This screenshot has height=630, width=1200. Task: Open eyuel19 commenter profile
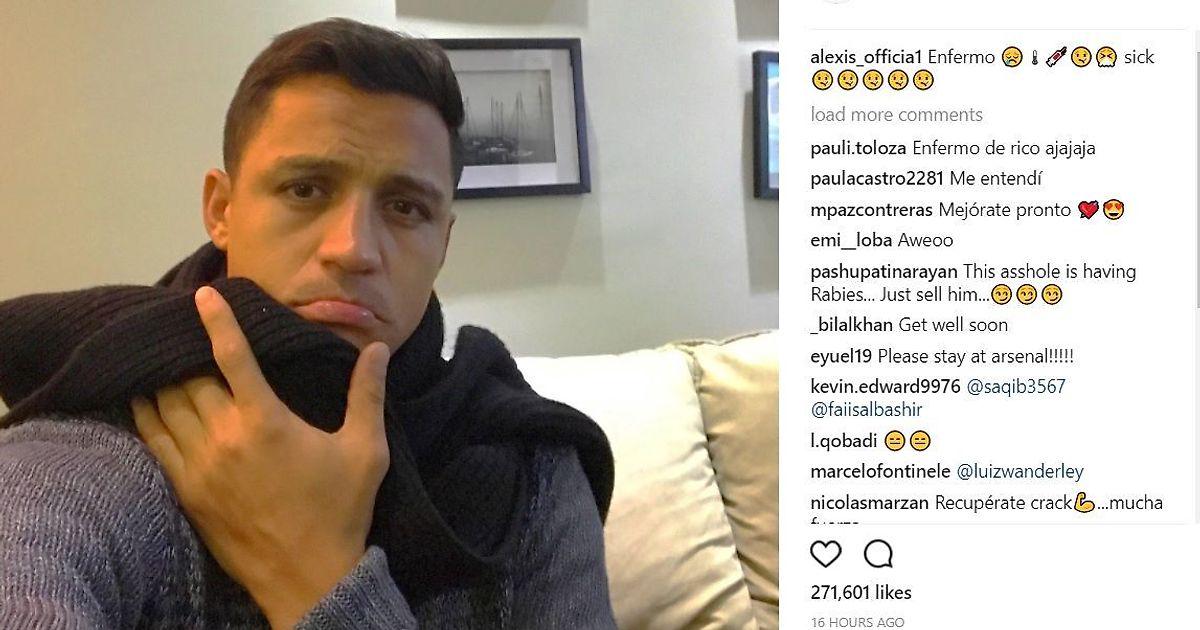pyautogui.click(x=842, y=356)
